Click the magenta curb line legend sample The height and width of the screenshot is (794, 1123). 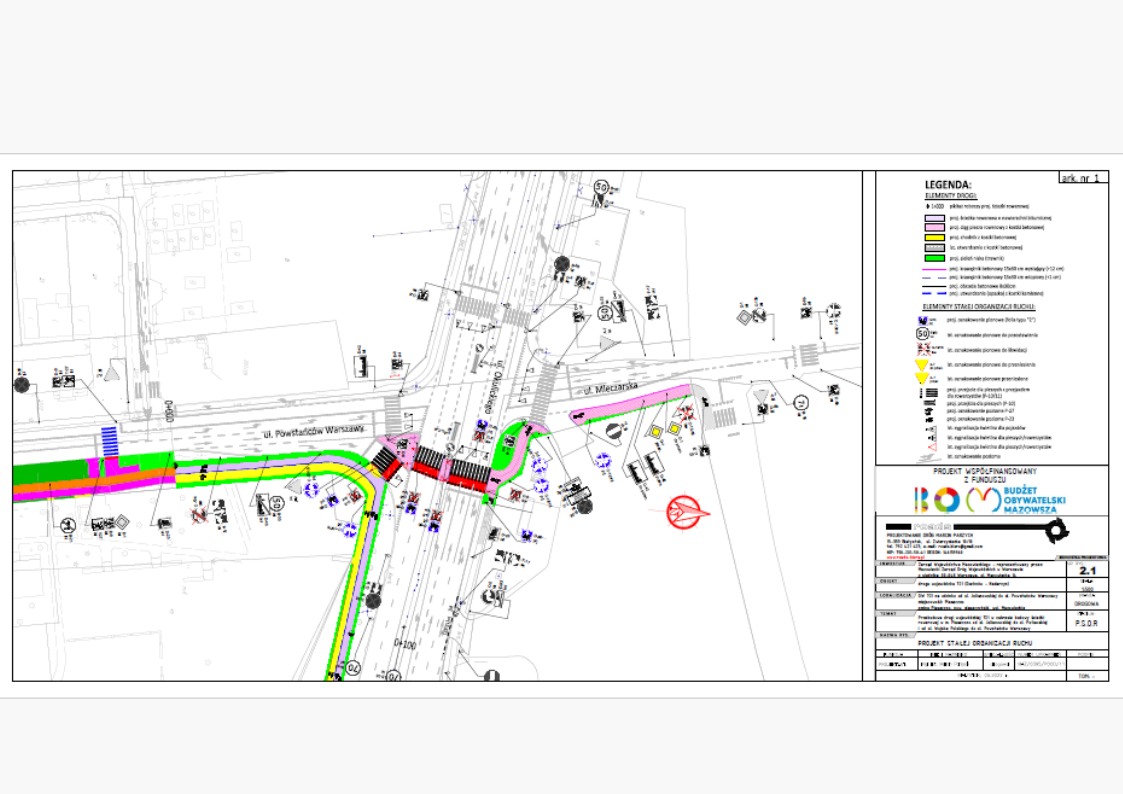tap(935, 269)
